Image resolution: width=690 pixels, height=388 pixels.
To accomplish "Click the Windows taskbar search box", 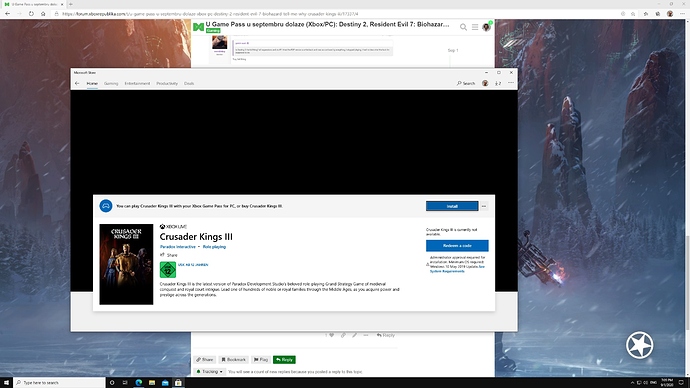I will click(x=60, y=383).
